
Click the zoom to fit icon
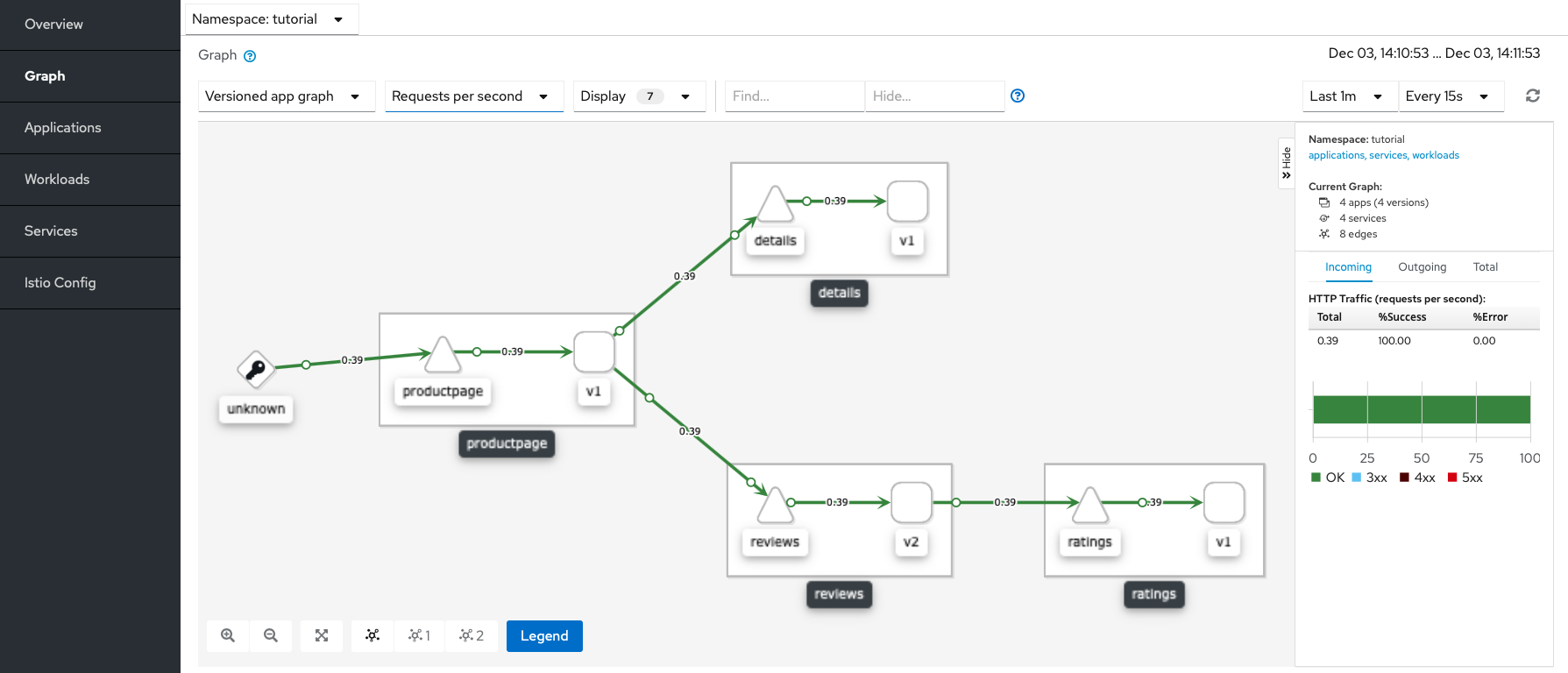tap(322, 636)
